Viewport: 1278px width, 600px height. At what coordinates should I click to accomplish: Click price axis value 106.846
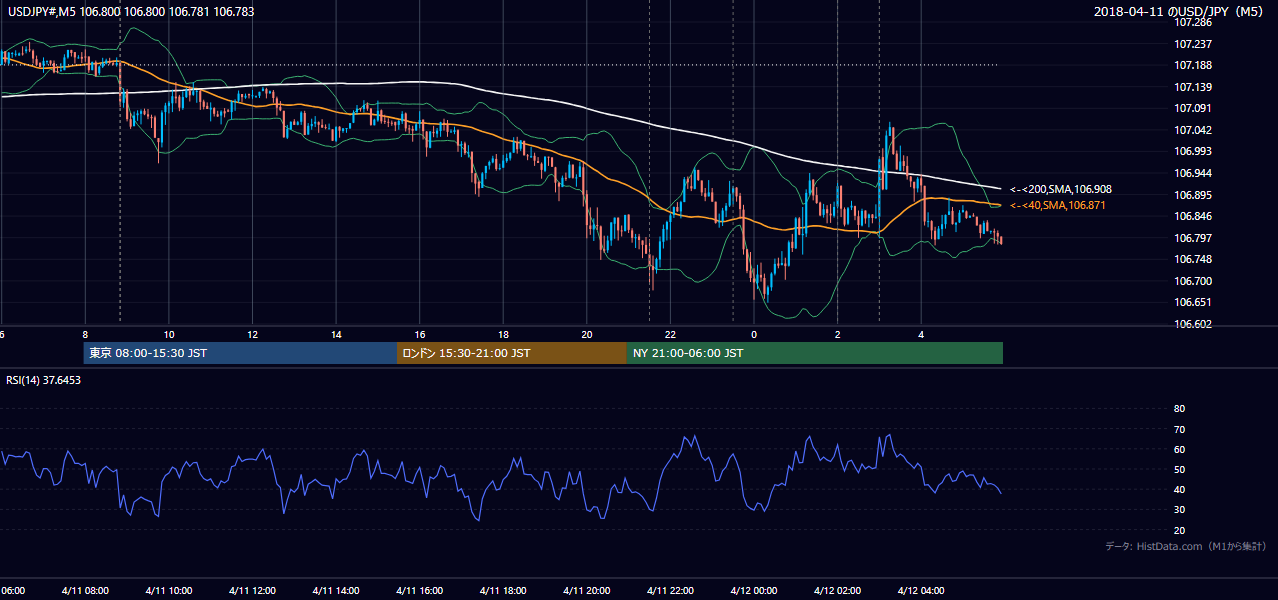[x=1192, y=216]
